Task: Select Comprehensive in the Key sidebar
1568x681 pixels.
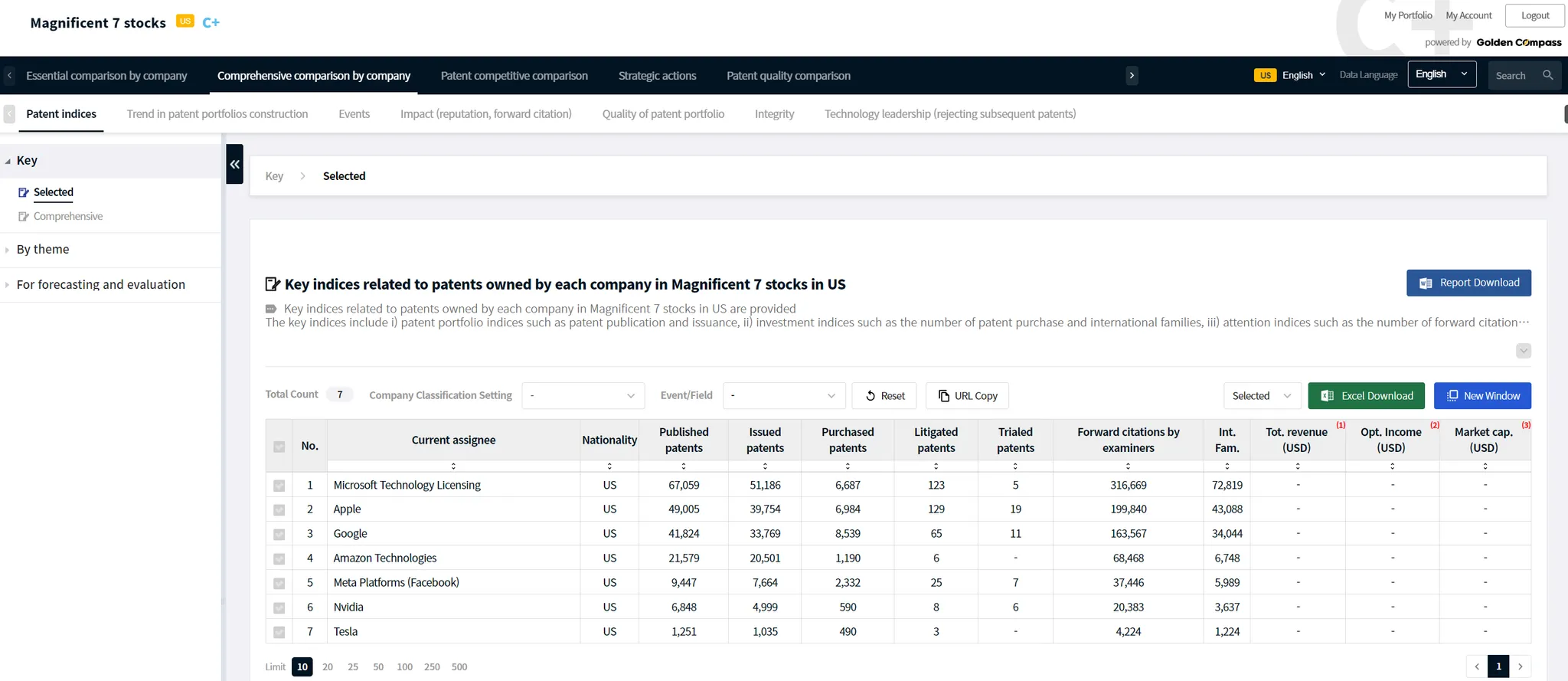Action: click(x=68, y=216)
